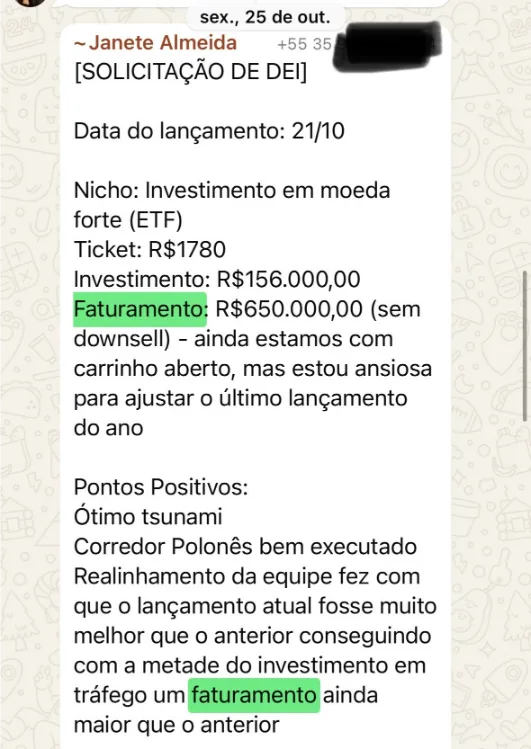Click the forte (ETF) text
The height and width of the screenshot is (749, 531).
click(x=128, y=220)
